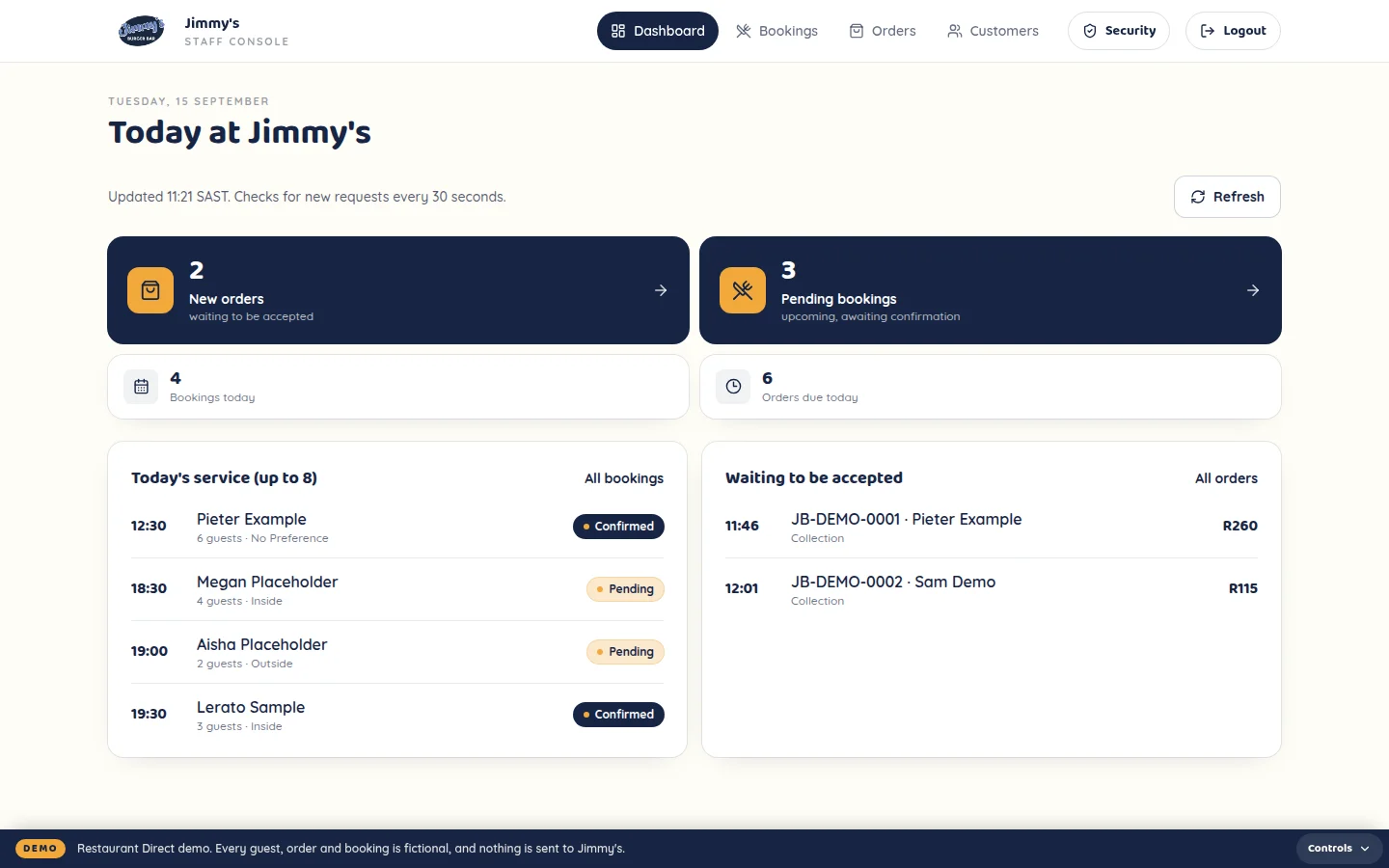Image resolution: width=1389 pixels, height=868 pixels.
Task: Select Megan Placeholder's booking row
Action: pos(397,589)
